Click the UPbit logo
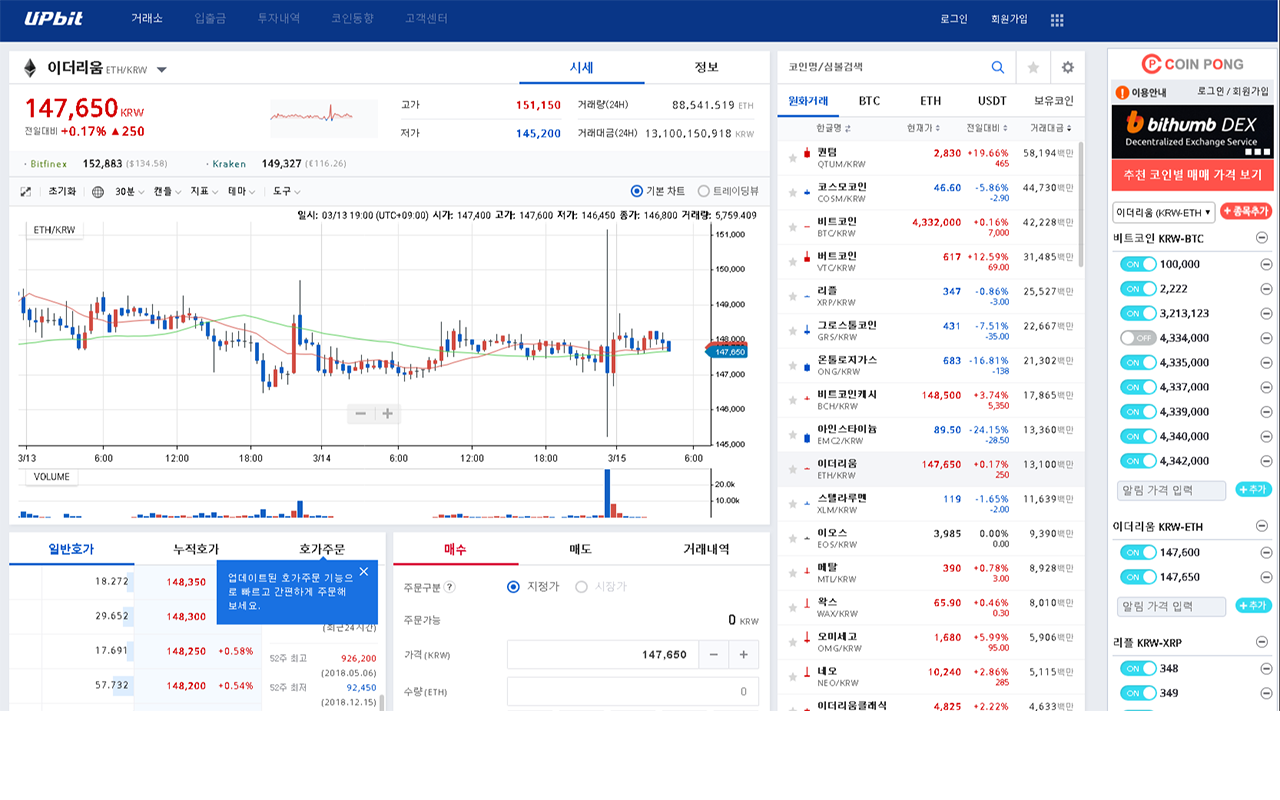Viewport: 1280px width, 800px height. tap(52, 19)
